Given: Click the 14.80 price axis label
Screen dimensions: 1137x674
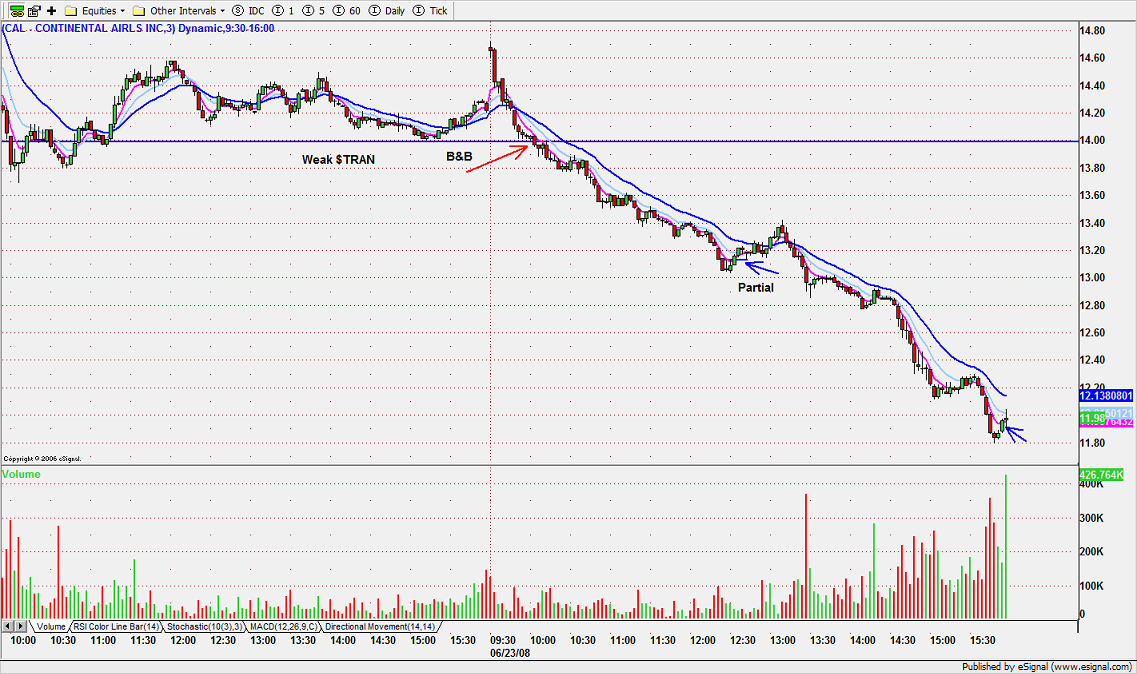Looking at the screenshot, I should pos(1092,30).
